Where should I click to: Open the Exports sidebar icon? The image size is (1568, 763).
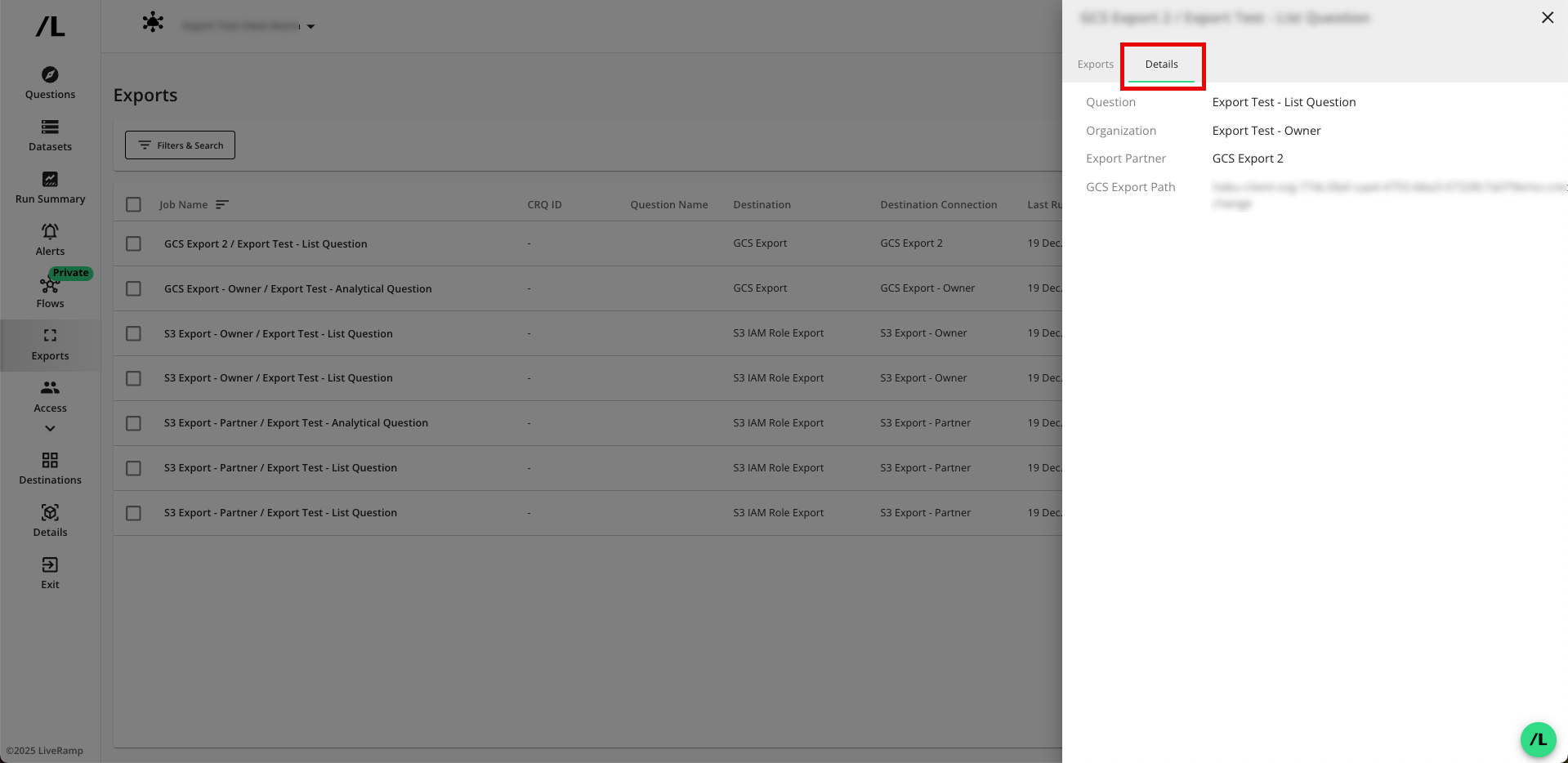tap(50, 335)
